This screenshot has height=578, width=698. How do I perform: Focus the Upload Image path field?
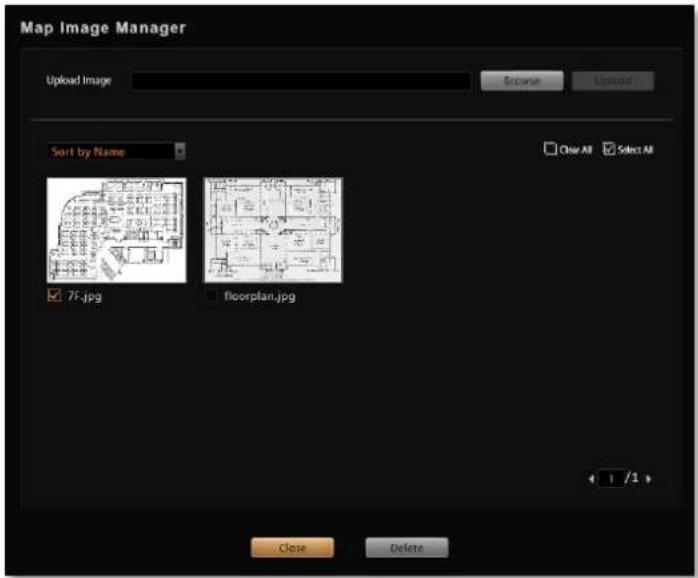[x=301, y=81]
